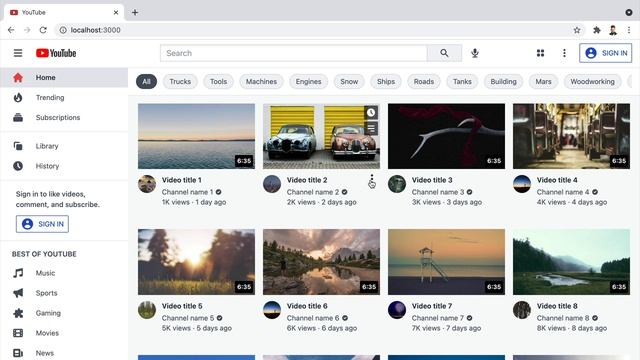Image resolution: width=640 pixels, height=360 pixels.
Task: Click Channel name 8 avatar
Action: tap(522, 310)
